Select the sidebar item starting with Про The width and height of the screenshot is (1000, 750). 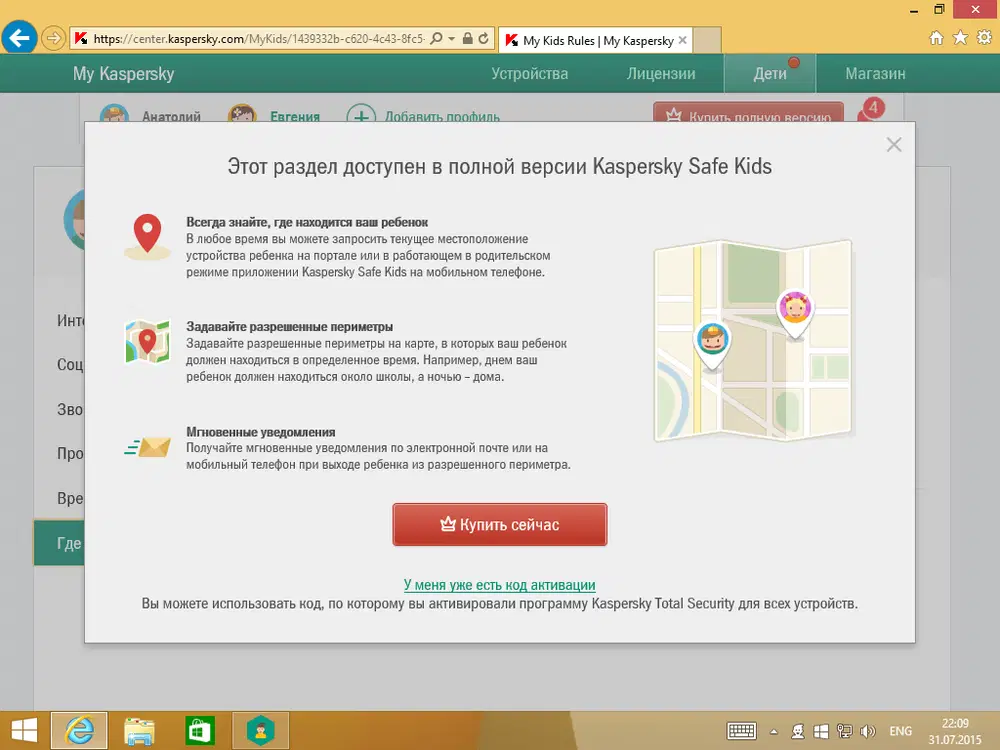pyautogui.click(x=70, y=453)
